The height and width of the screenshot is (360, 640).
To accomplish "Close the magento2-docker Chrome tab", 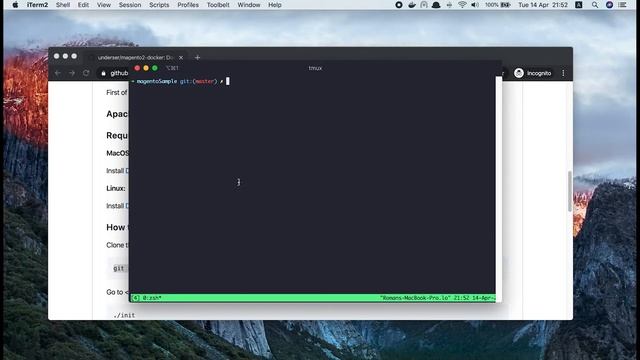I will 181,58.
